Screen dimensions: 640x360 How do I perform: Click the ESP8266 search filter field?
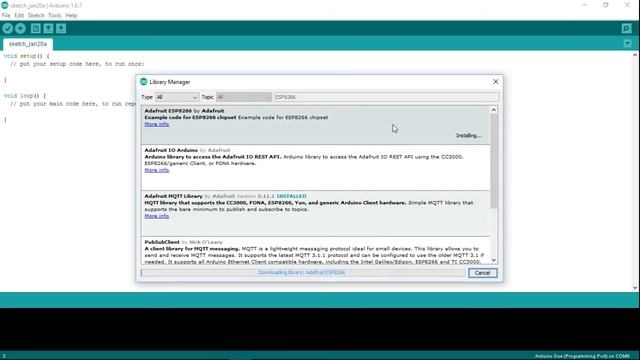point(386,97)
